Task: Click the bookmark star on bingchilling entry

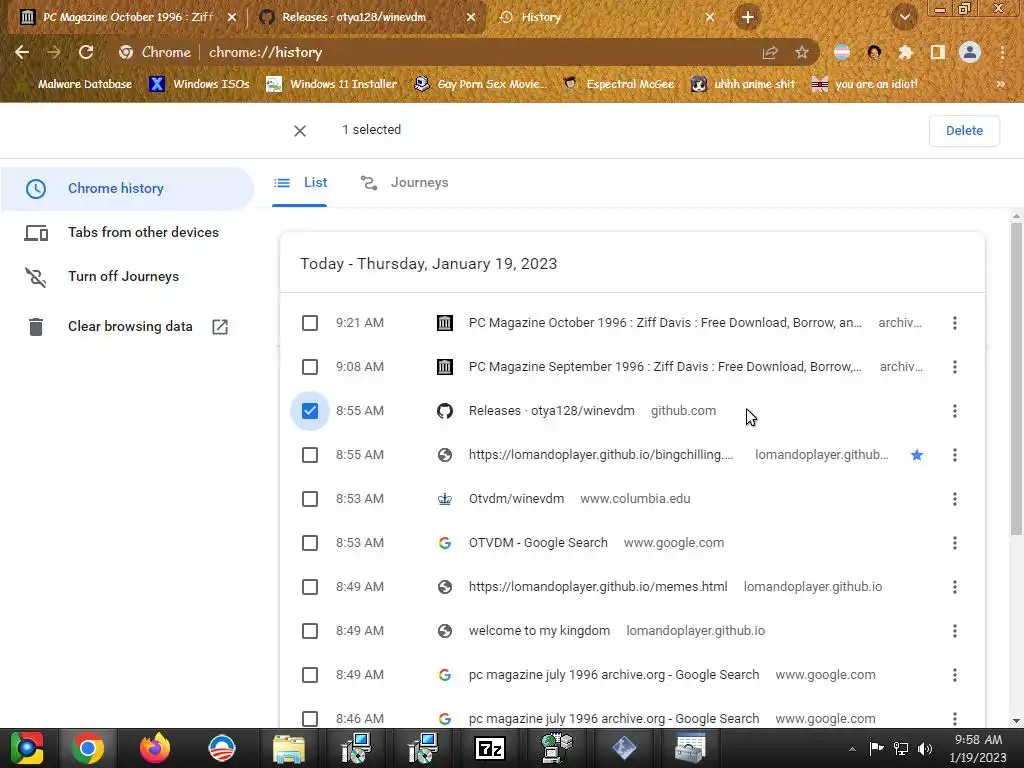Action: point(917,455)
